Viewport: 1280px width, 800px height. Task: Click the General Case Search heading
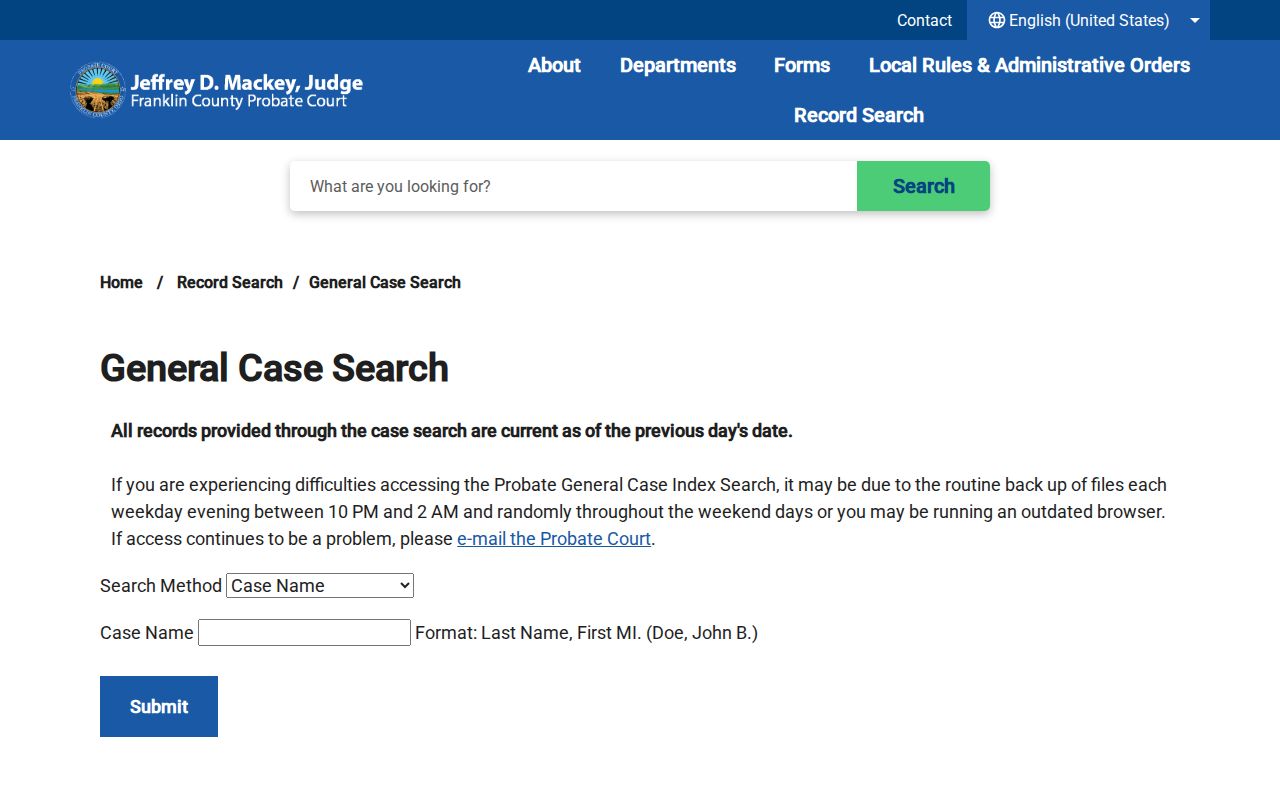click(274, 368)
